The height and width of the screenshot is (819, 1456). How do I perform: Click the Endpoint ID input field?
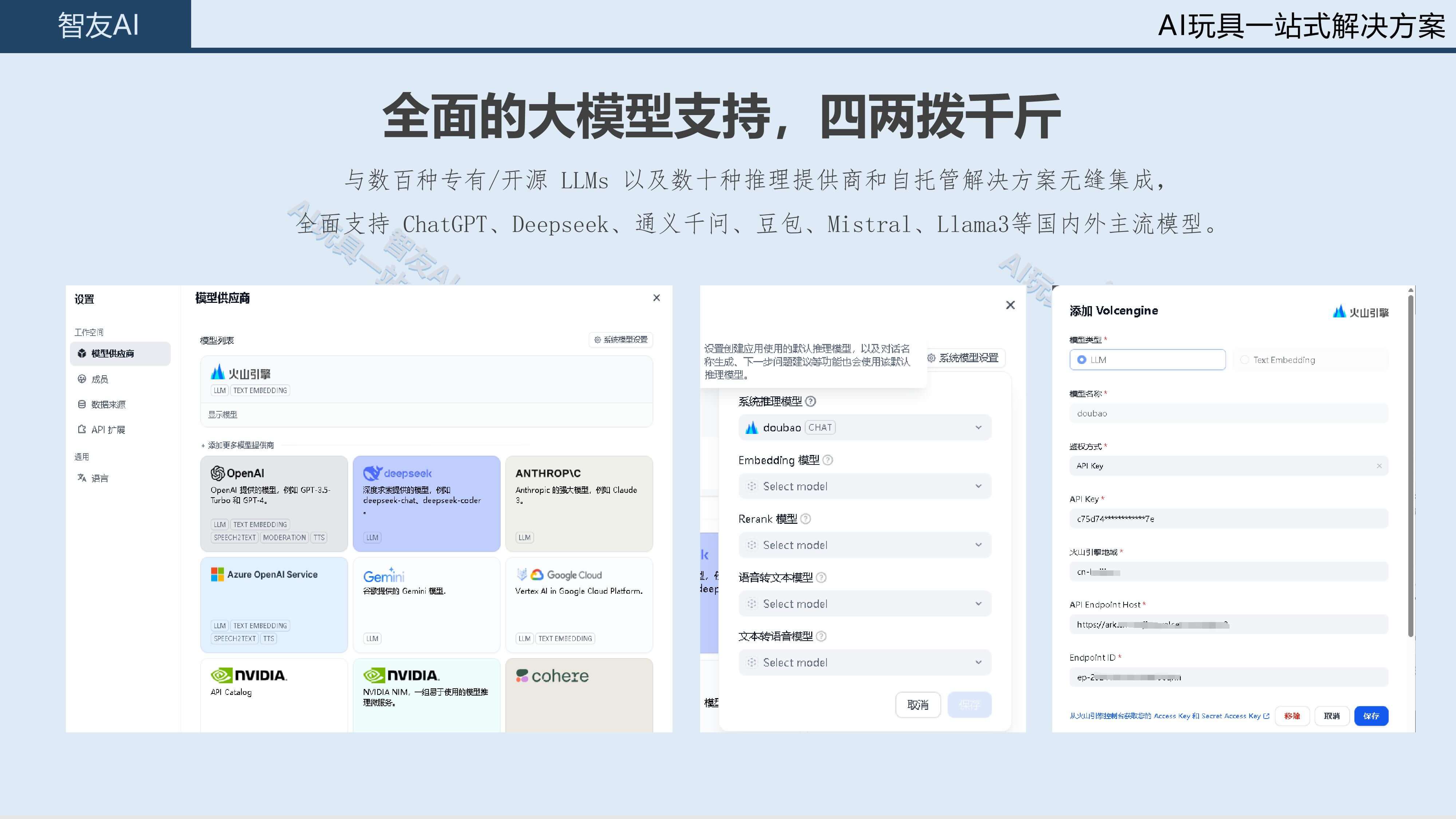pyautogui.click(x=1229, y=677)
